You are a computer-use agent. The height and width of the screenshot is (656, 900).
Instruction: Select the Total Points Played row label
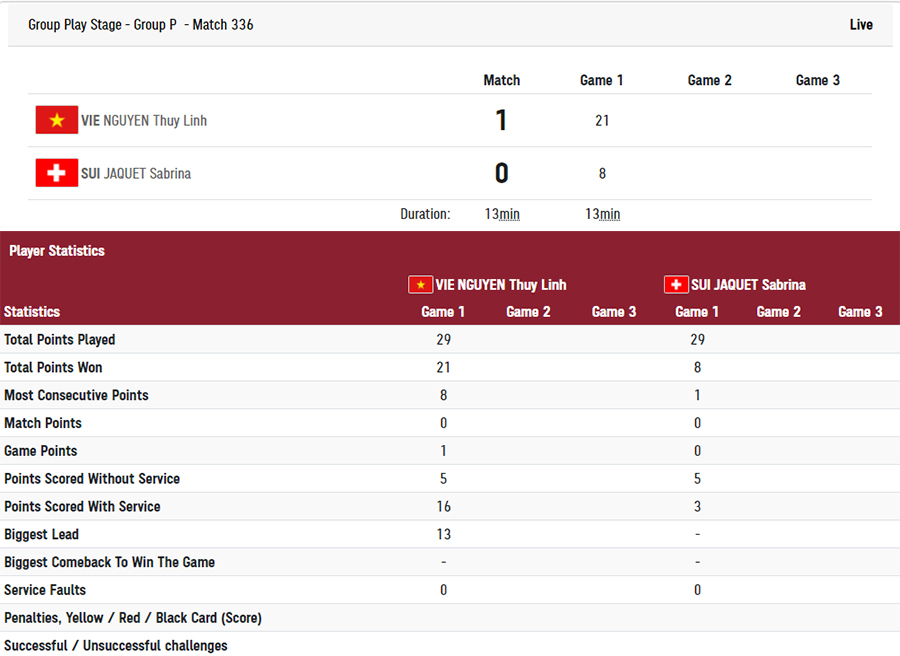(x=60, y=340)
